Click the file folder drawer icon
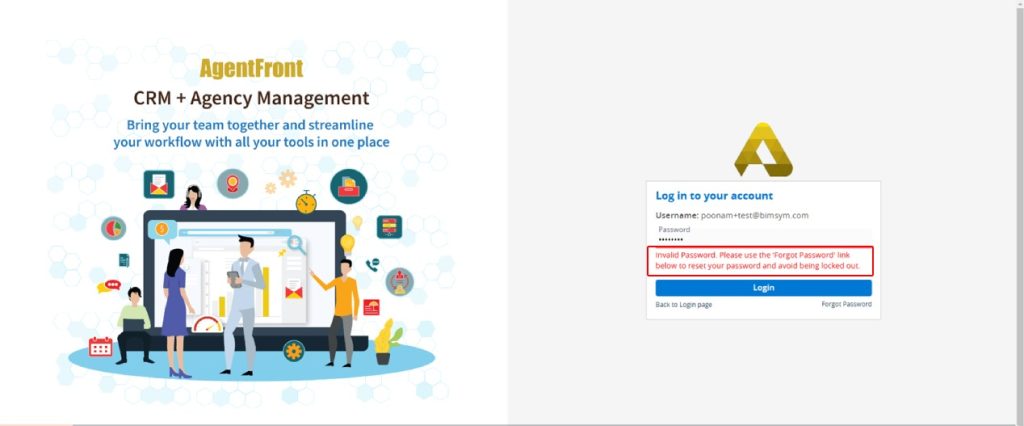Image resolution: width=1024 pixels, height=426 pixels. (348, 186)
